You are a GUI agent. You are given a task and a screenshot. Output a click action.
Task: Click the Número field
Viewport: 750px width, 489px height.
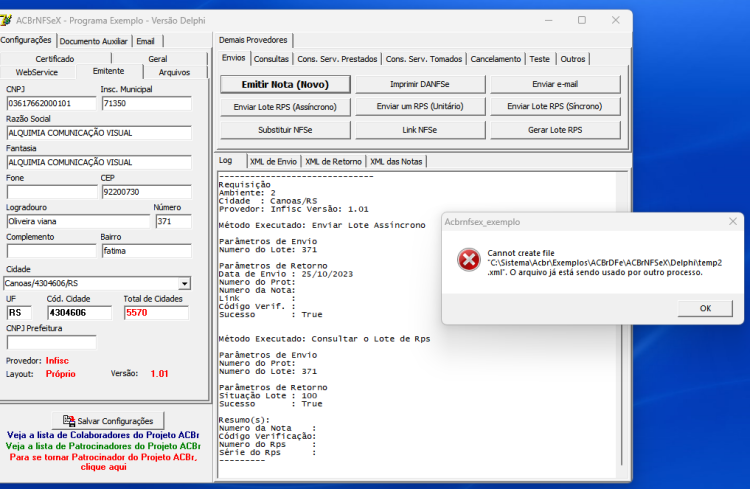(x=174, y=222)
